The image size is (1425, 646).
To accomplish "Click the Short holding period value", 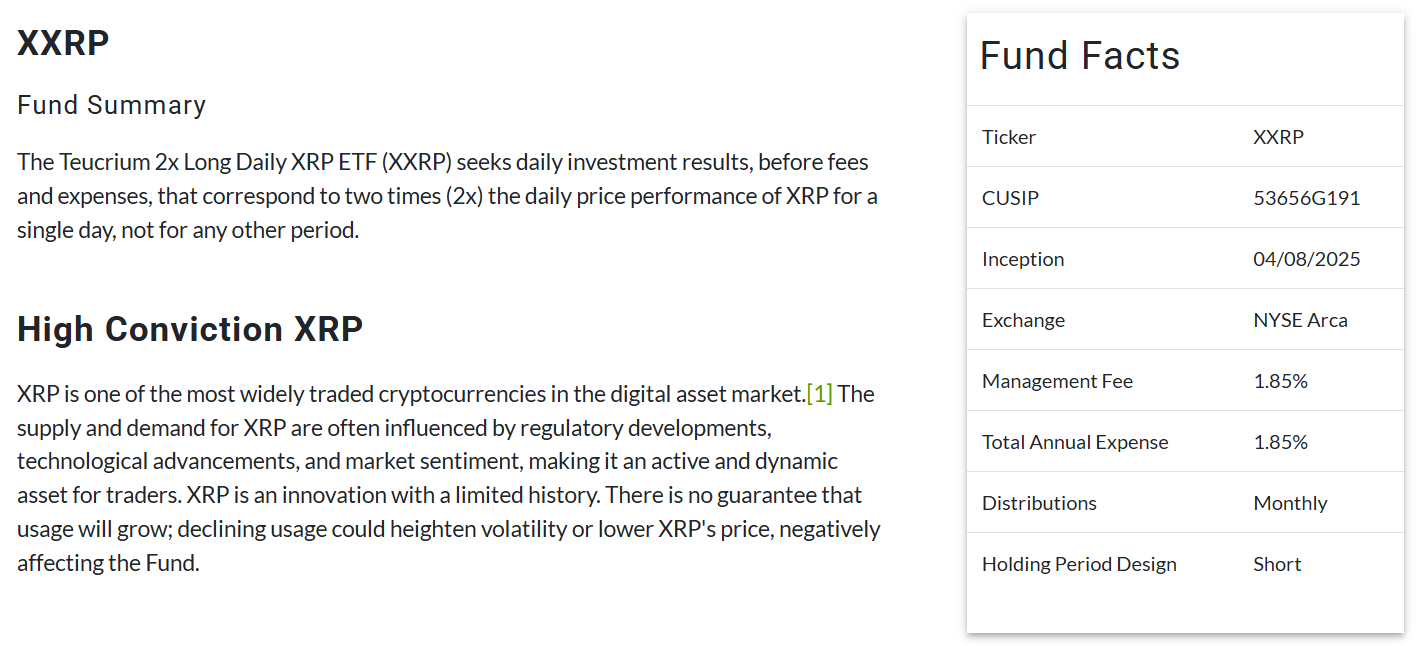I will (1278, 564).
